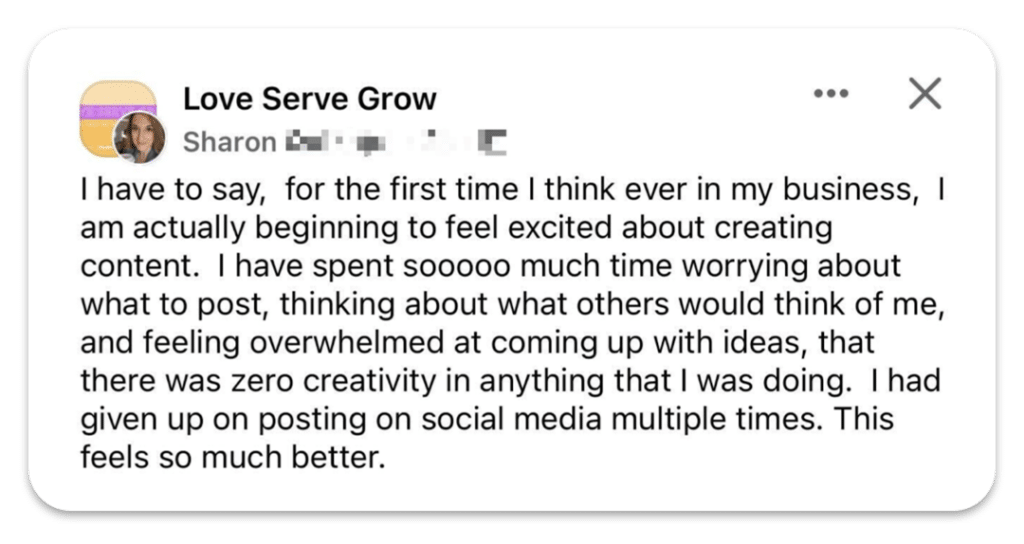Click the purple stripe on group icon
Screen dimensions: 1024x544
pos(118,112)
